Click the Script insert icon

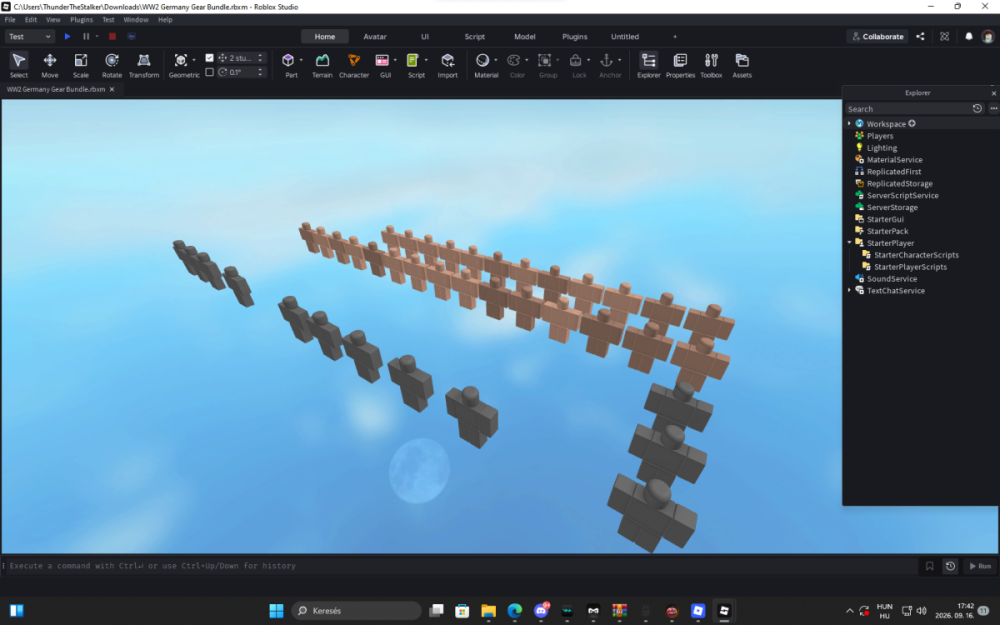pyautogui.click(x=413, y=61)
